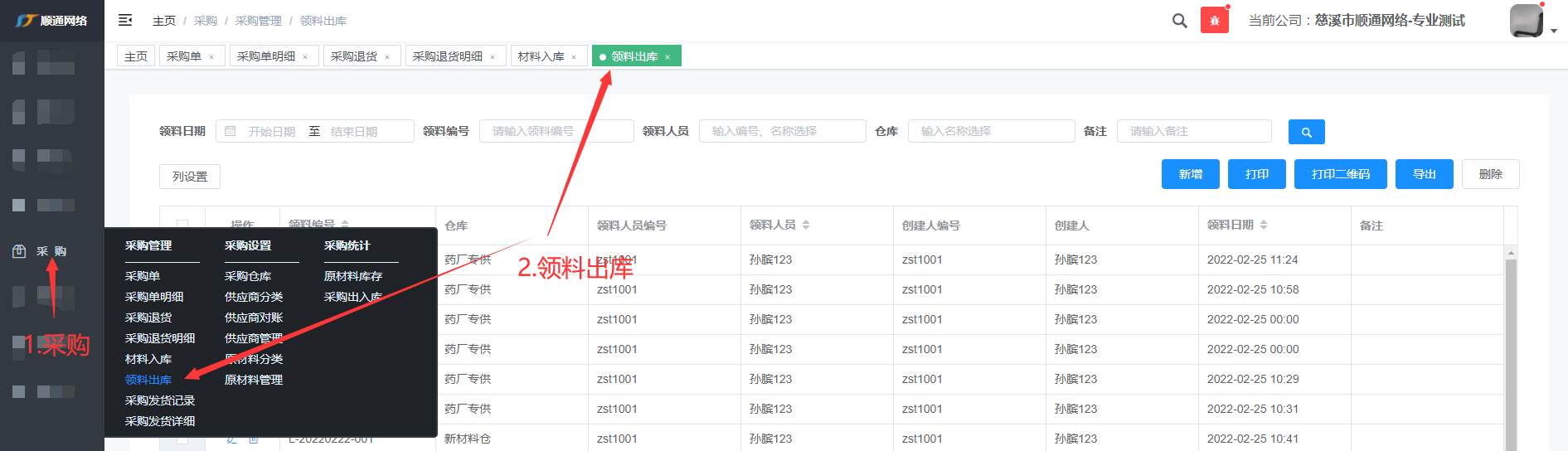1568x451 pixels.
Task: Click the blue search button beside 备注
Action: 1306,132
